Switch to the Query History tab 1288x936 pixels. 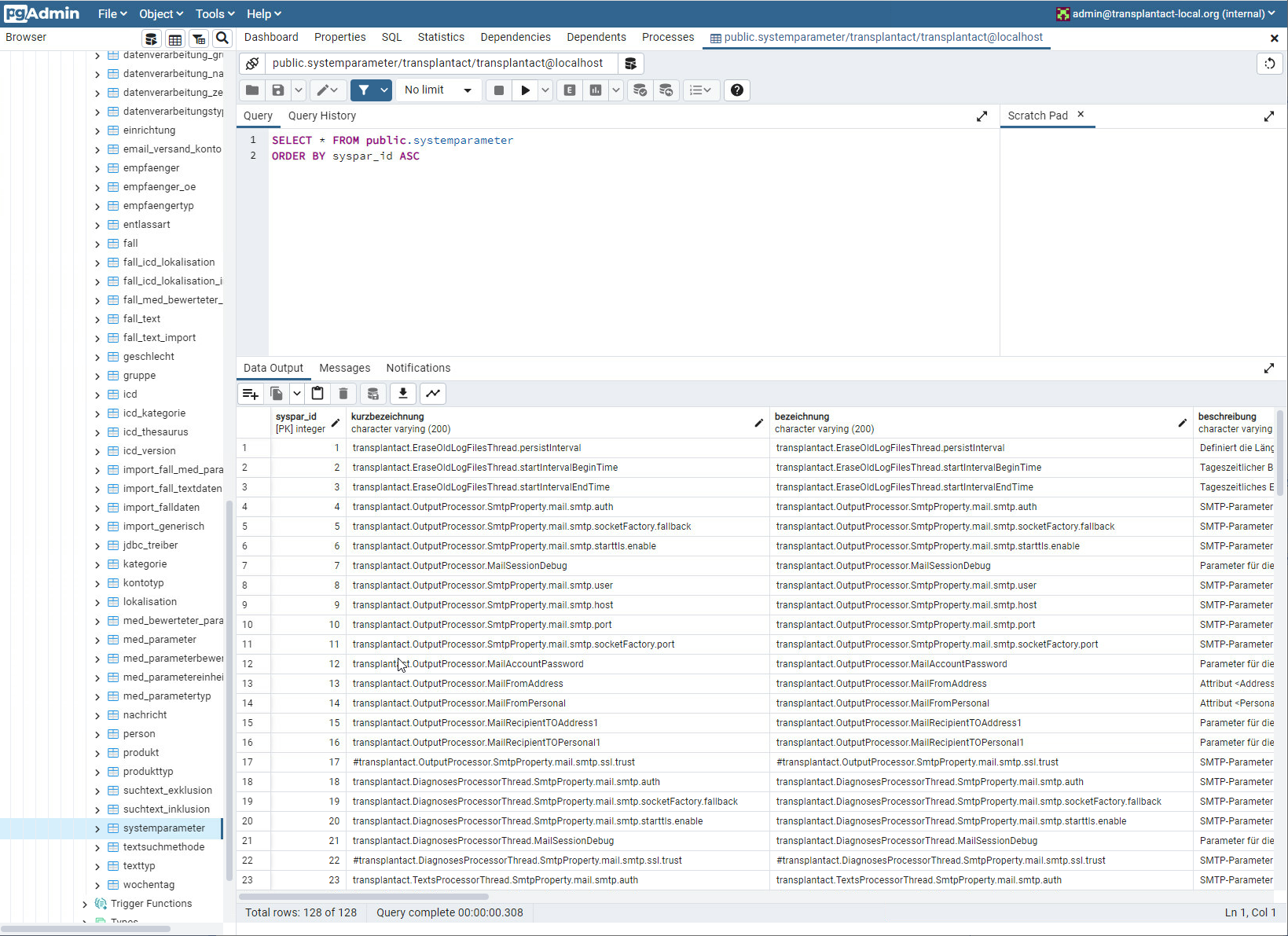point(321,116)
